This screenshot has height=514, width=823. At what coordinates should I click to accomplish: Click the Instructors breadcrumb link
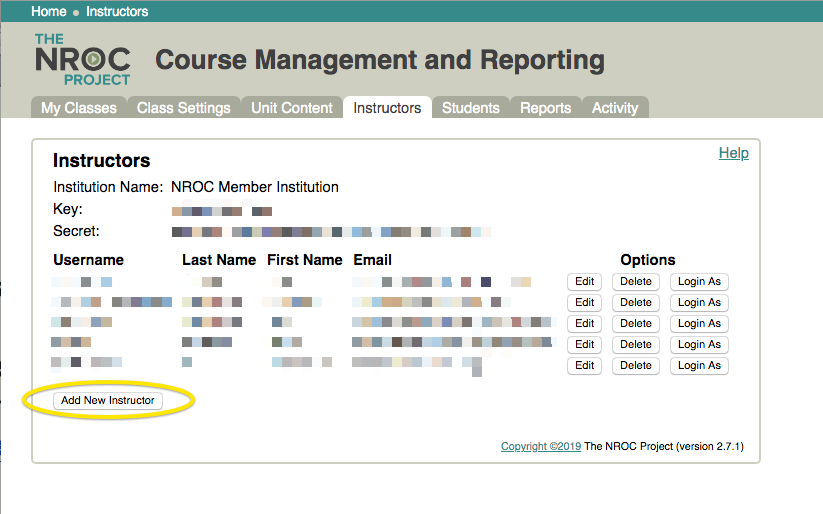(117, 11)
